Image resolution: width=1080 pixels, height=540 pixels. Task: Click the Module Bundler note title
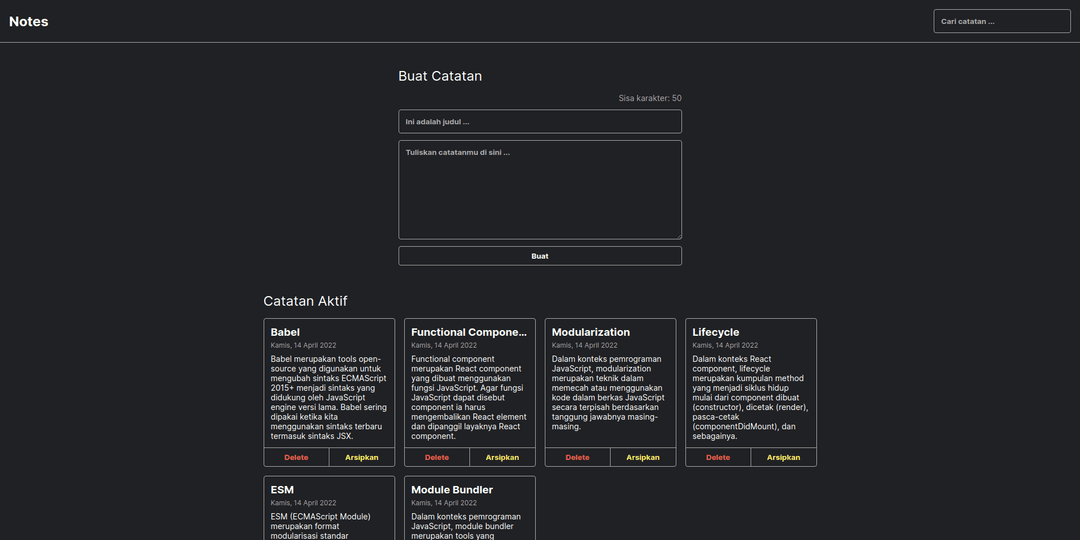452,490
